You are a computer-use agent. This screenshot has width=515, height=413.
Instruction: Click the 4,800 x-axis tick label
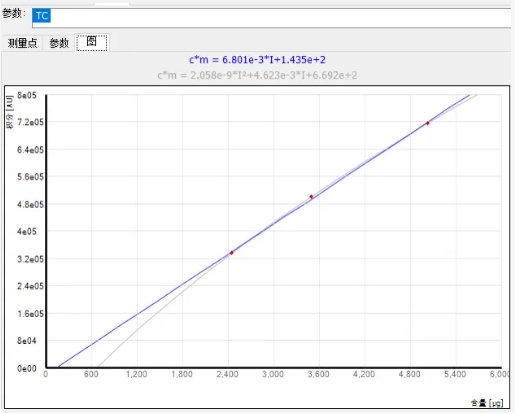coord(409,374)
